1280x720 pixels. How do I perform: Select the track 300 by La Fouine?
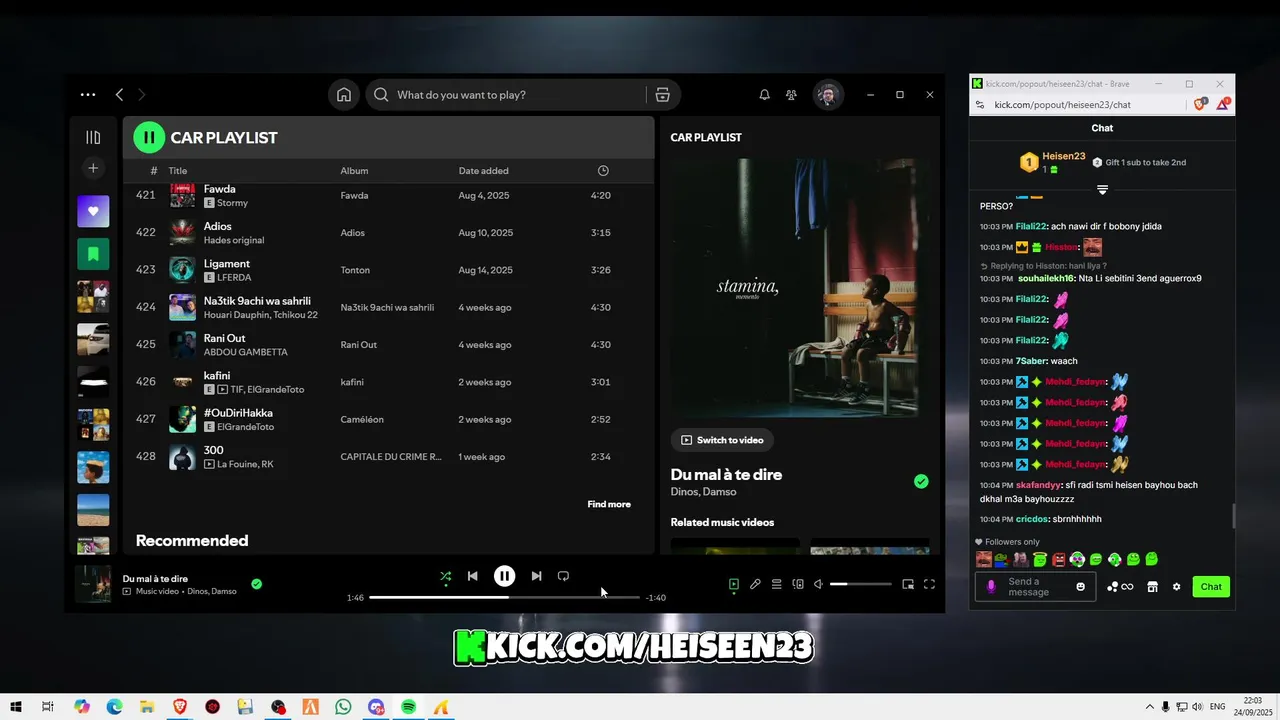[388, 457]
